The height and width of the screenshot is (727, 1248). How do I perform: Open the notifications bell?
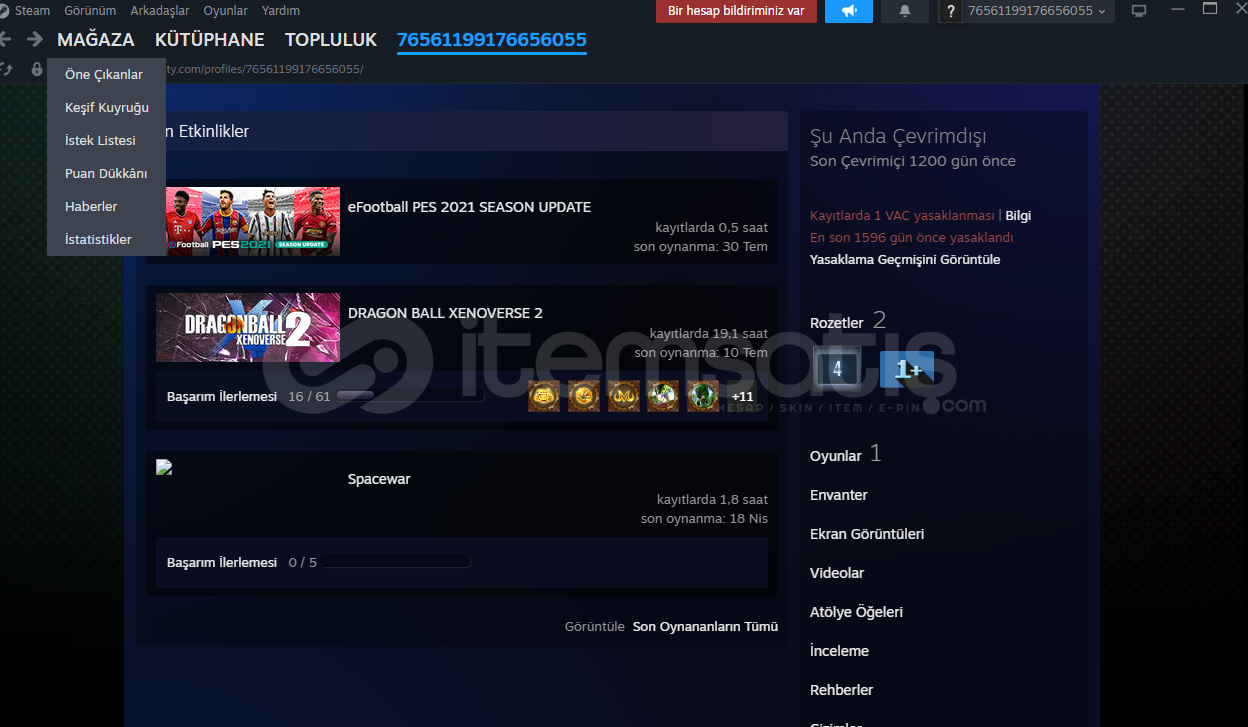tap(905, 11)
